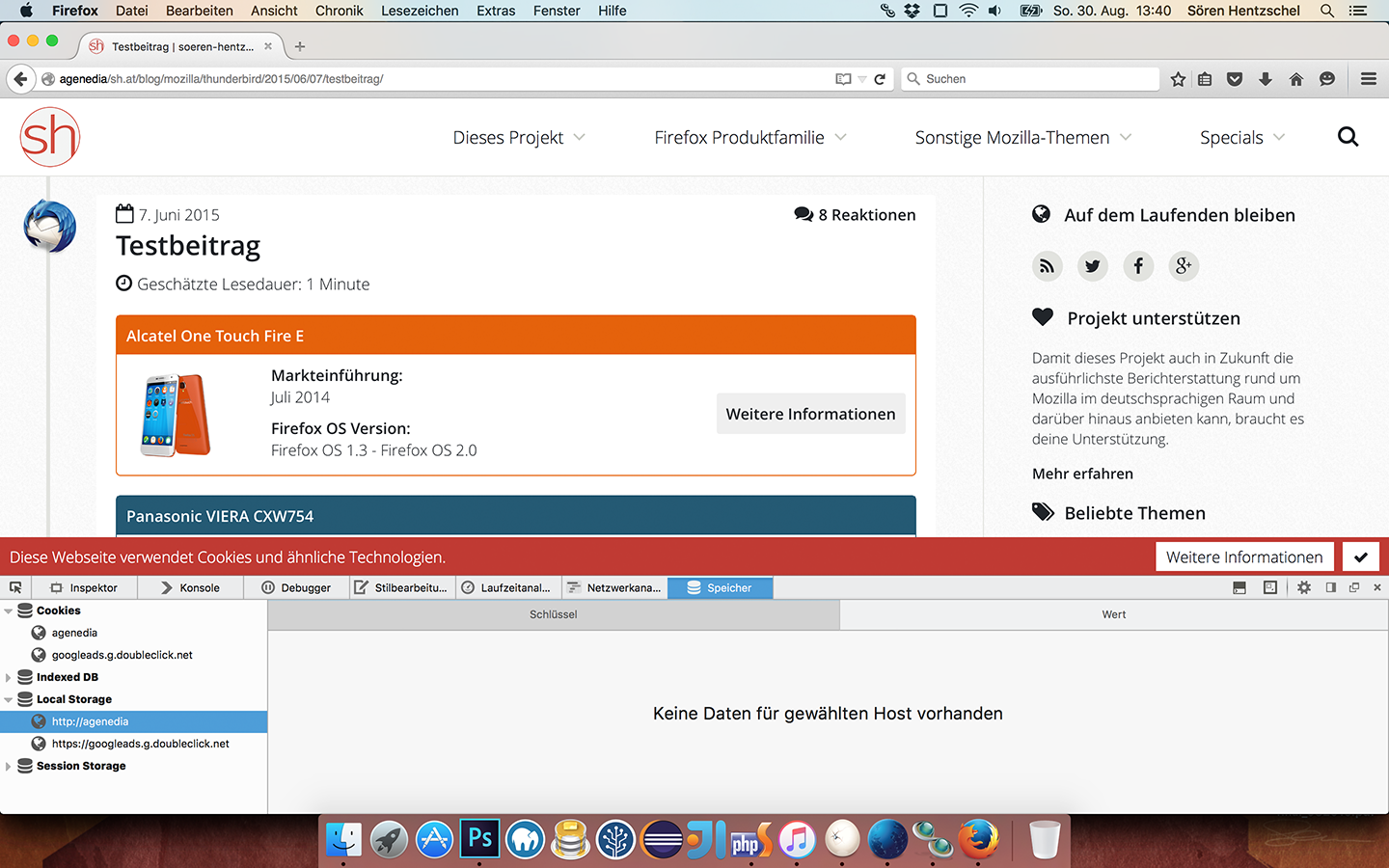Bookmark this page with the star icon
This screenshot has height=868, width=1389.
1178,79
